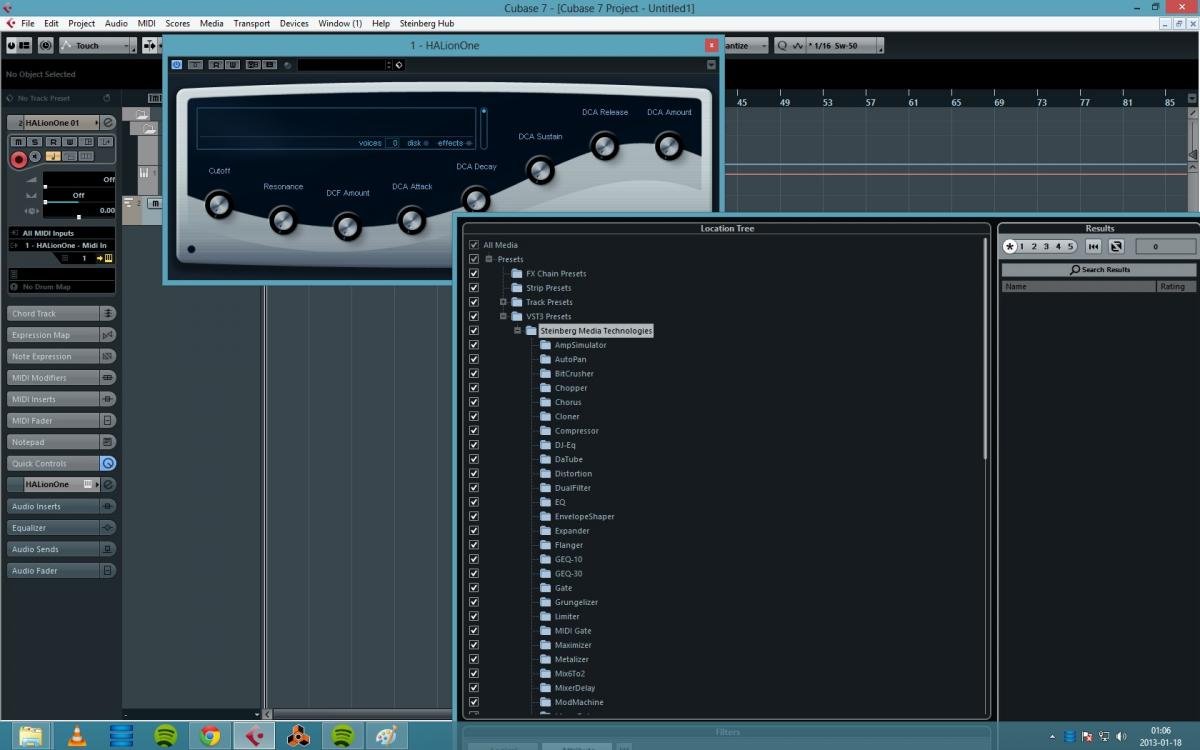Click the Audio Sends section icon
1200x750 pixels.
[x=108, y=549]
